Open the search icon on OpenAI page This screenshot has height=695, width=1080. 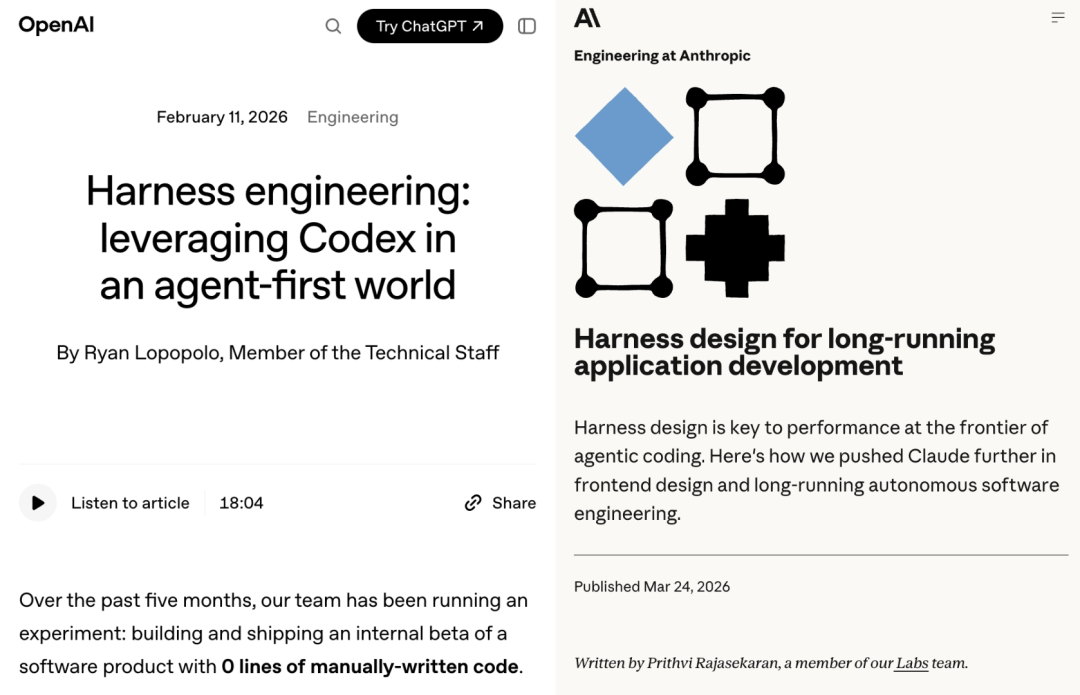pos(333,26)
